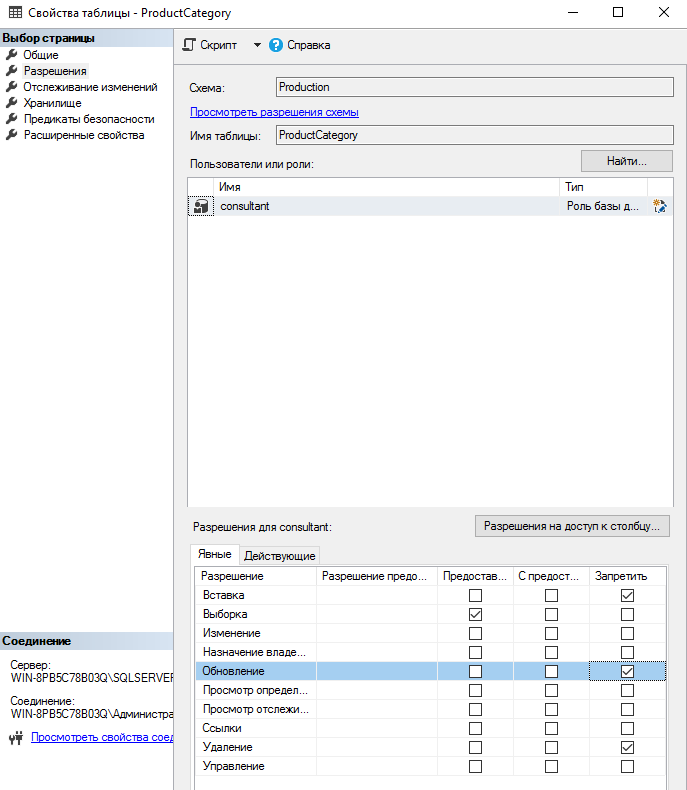687x790 pixels.
Task: Check Предоставить for Назначение владельца row
Action: coord(475,652)
